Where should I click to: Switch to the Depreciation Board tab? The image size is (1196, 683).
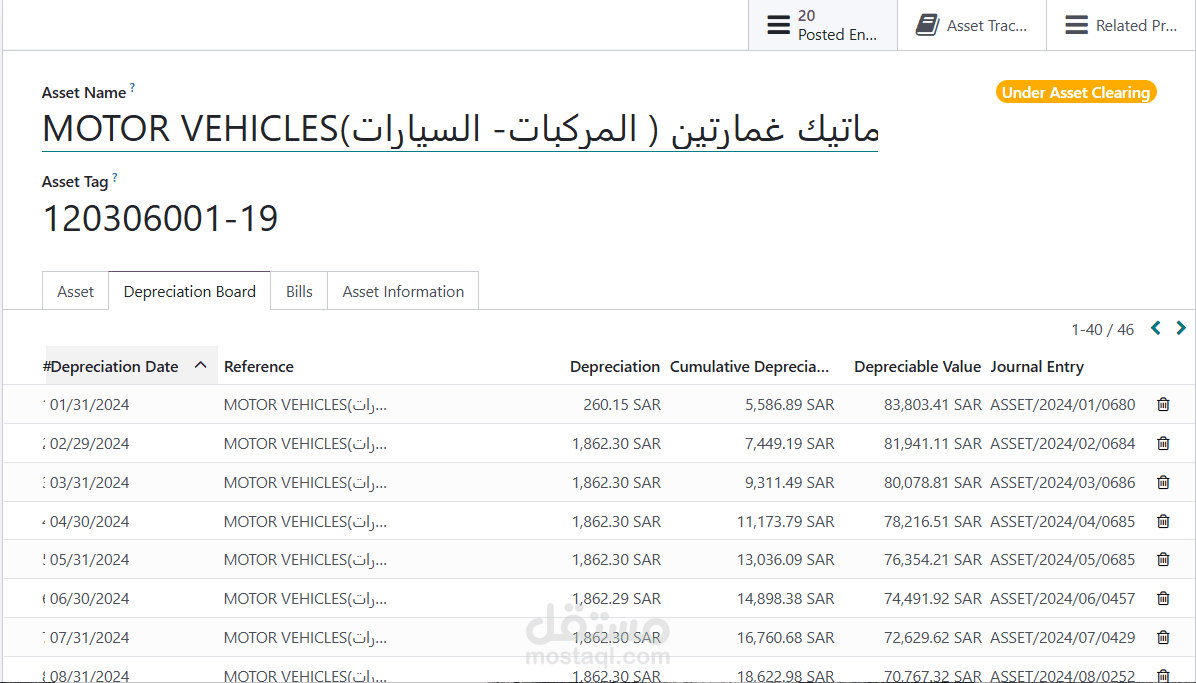point(189,292)
